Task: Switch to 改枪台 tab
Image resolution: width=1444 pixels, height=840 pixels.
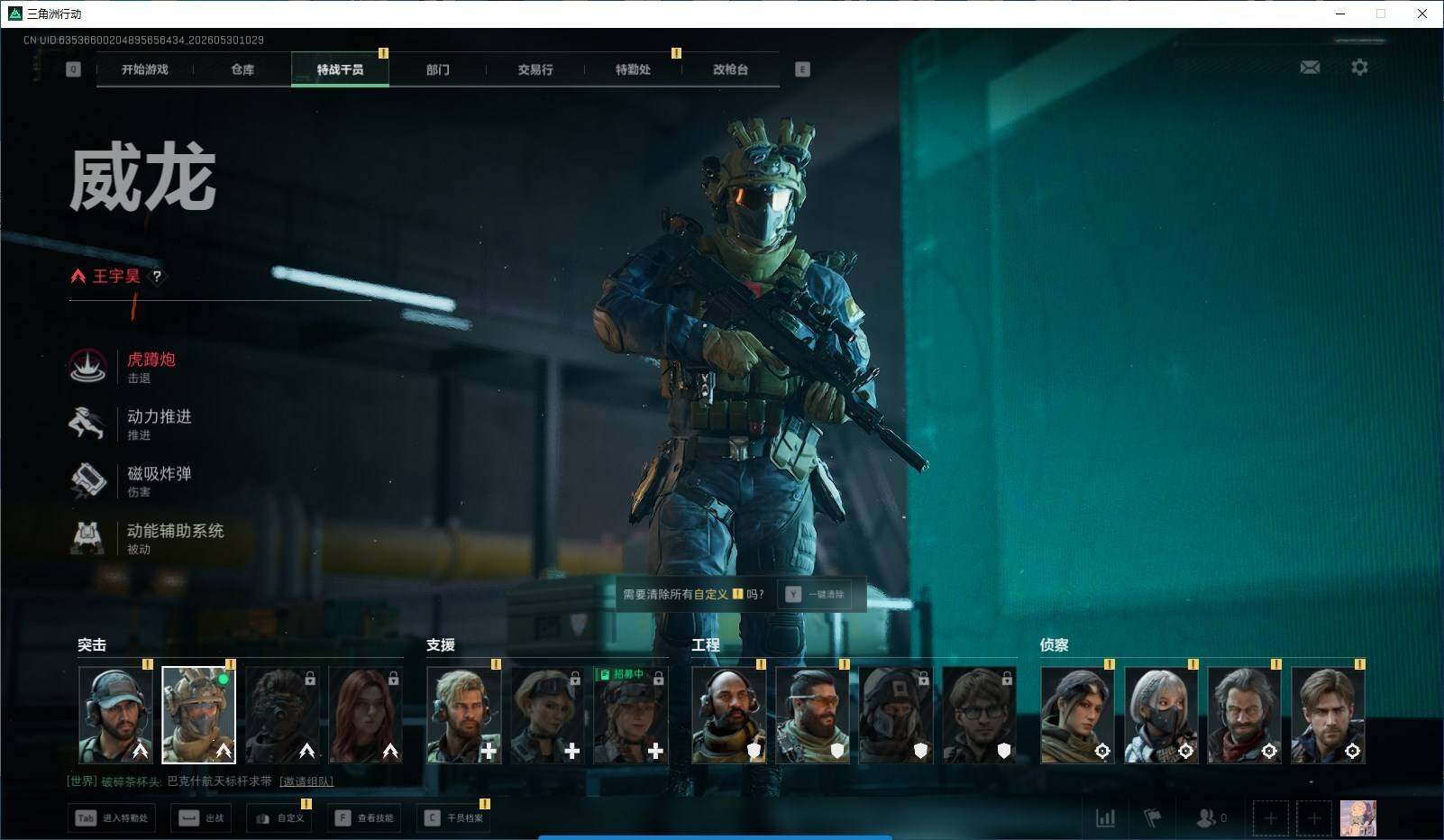Action: pos(730,69)
